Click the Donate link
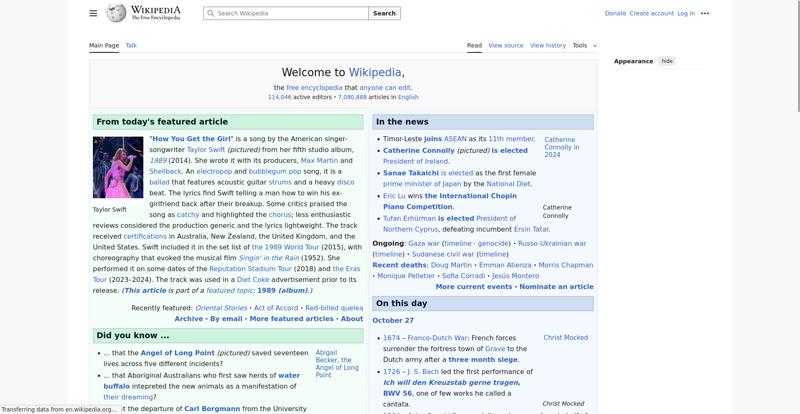 pyautogui.click(x=615, y=13)
